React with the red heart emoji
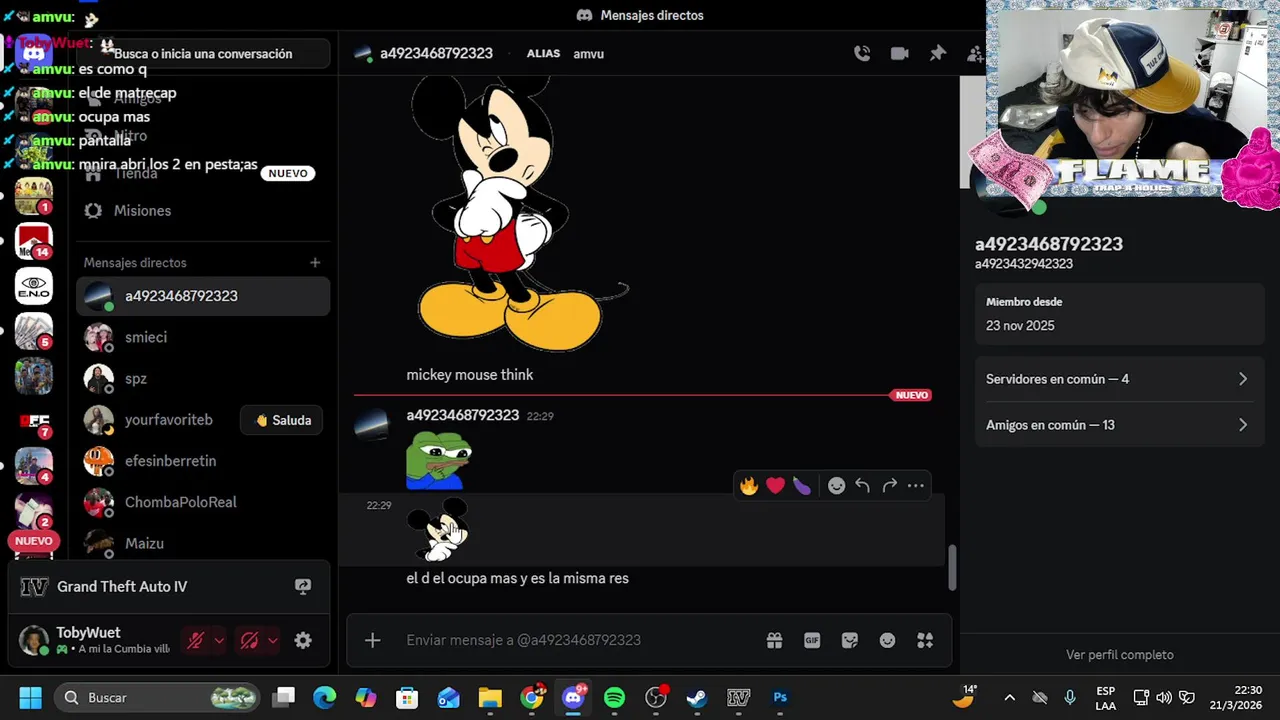1280x720 pixels. [776, 486]
